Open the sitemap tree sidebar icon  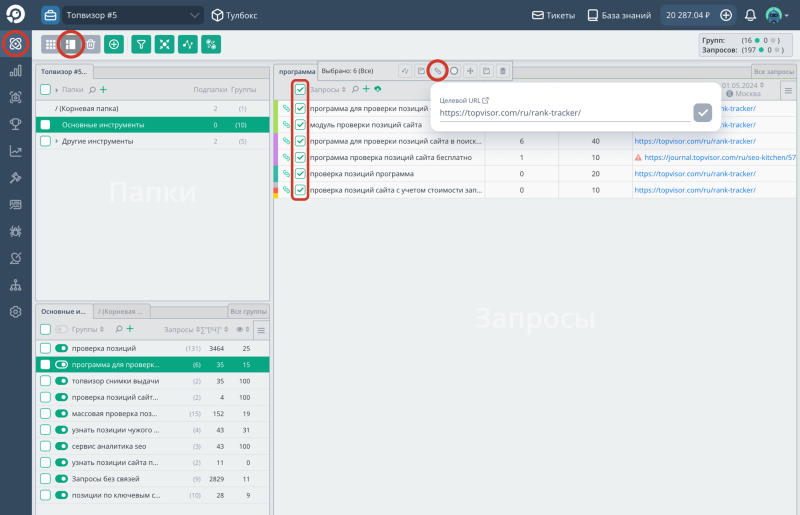pos(15,285)
